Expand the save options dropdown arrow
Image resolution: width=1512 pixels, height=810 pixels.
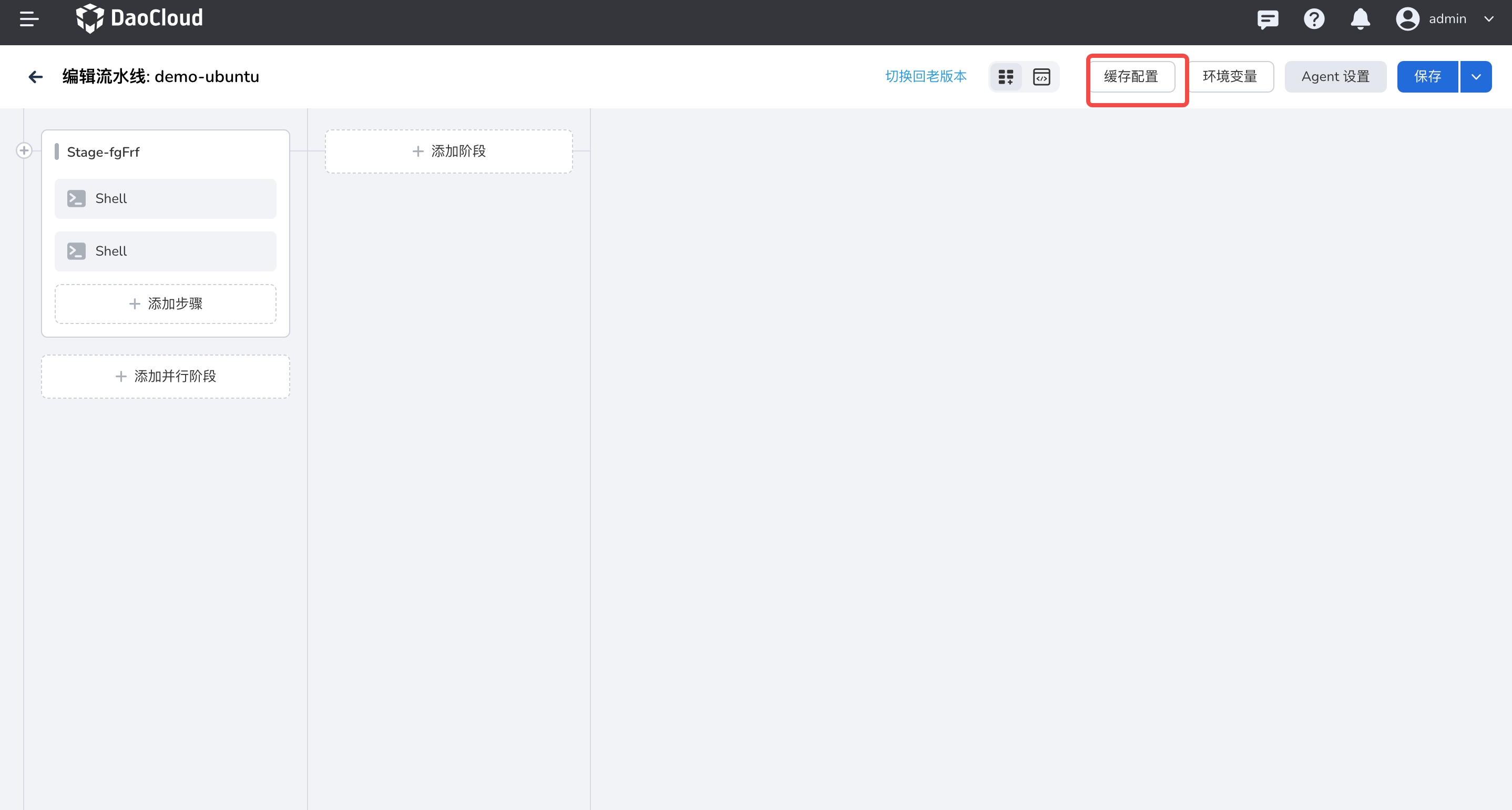tap(1476, 77)
